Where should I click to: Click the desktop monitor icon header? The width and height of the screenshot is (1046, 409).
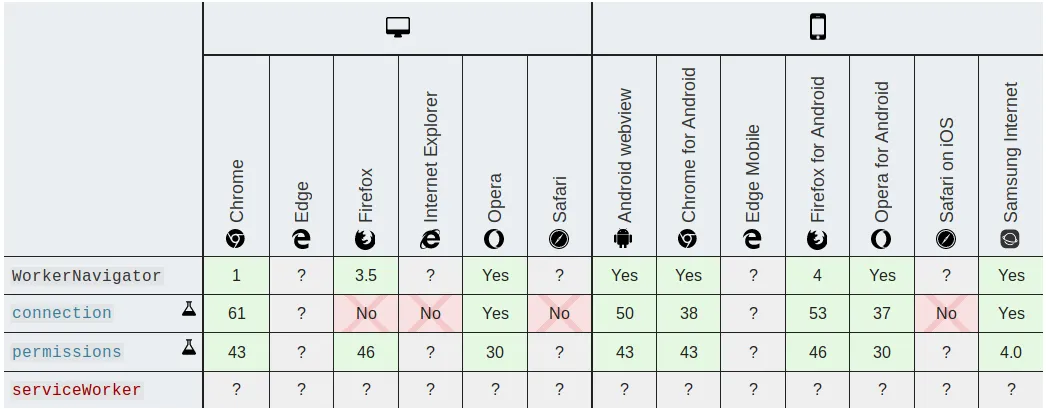coord(398,27)
